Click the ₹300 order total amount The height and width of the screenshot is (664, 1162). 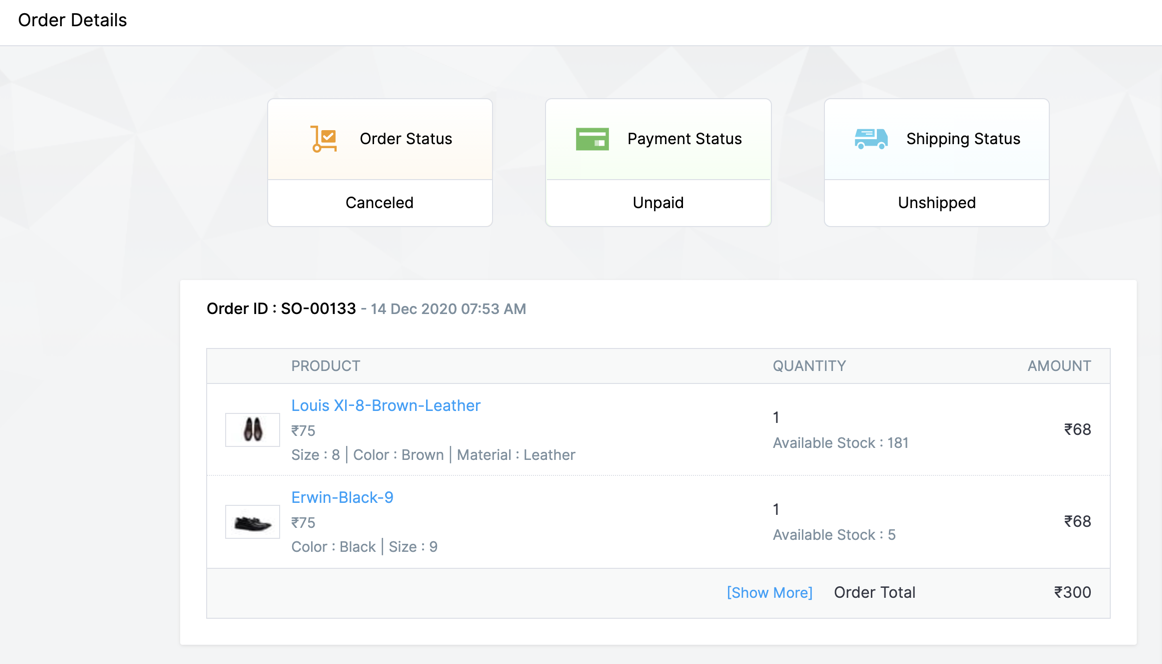(x=1072, y=593)
